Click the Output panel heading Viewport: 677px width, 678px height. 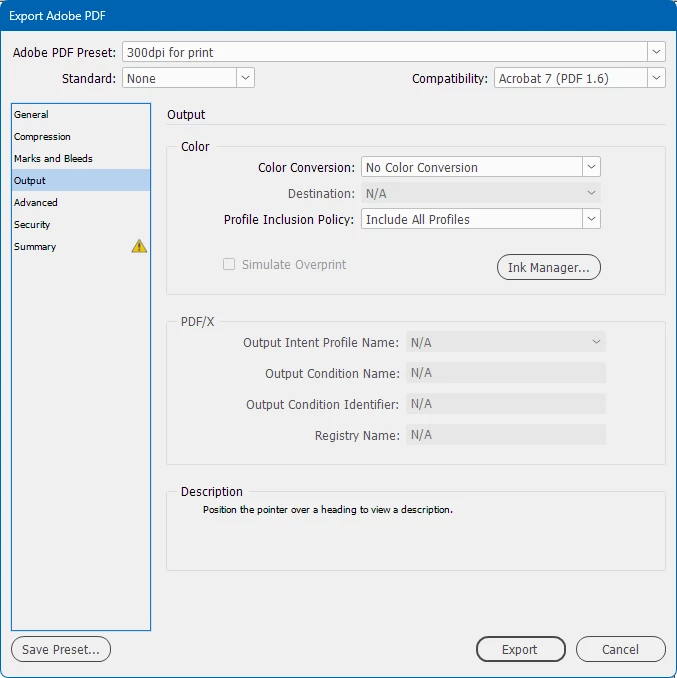(186, 115)
